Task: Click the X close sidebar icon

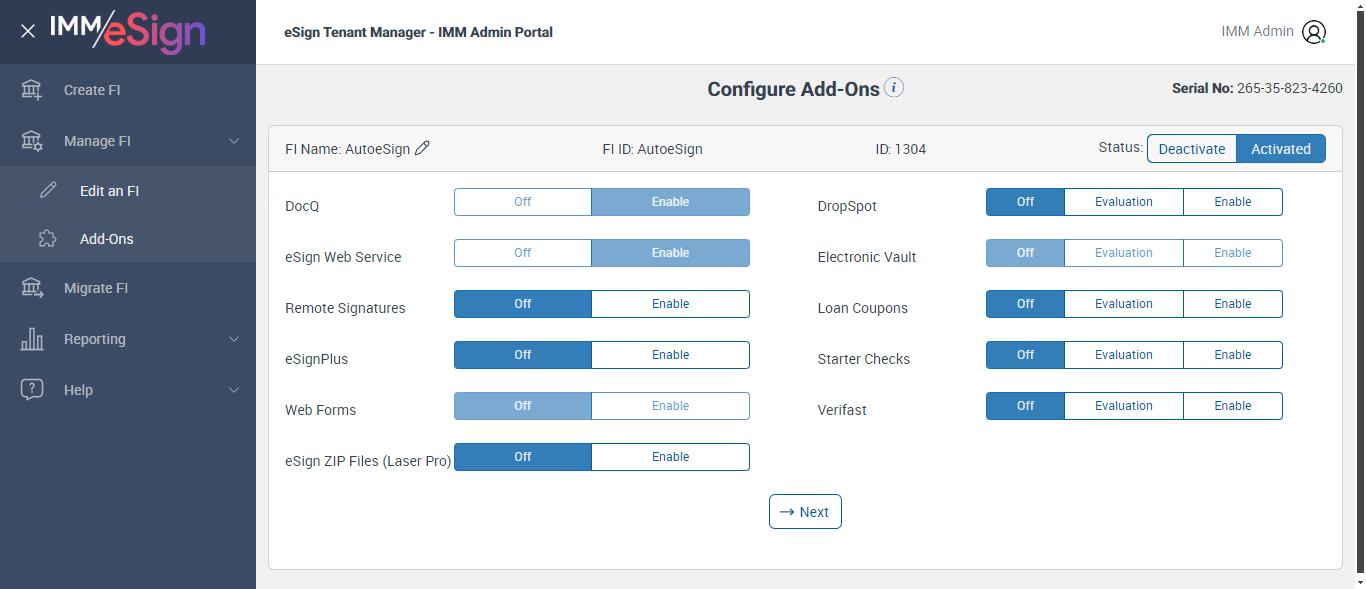Action: 28,31
